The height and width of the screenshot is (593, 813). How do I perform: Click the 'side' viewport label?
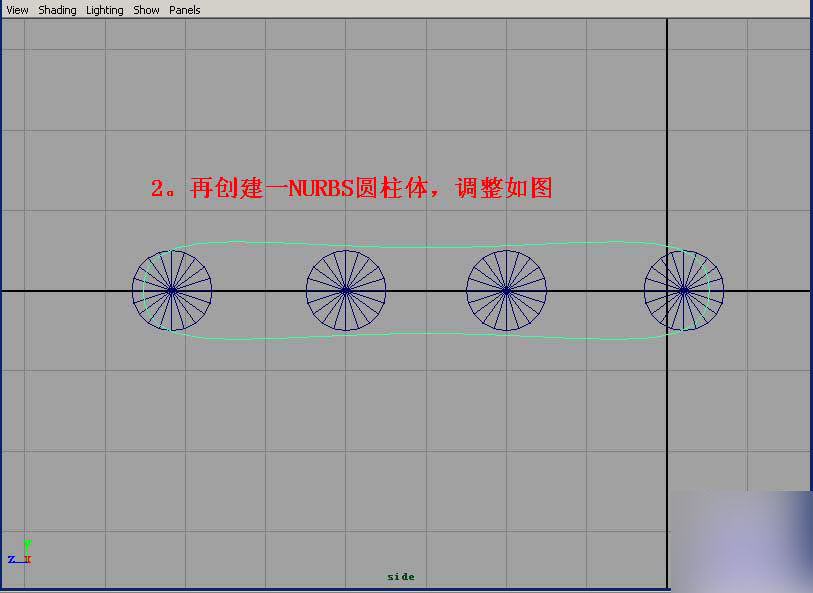[x=399, y=576]
